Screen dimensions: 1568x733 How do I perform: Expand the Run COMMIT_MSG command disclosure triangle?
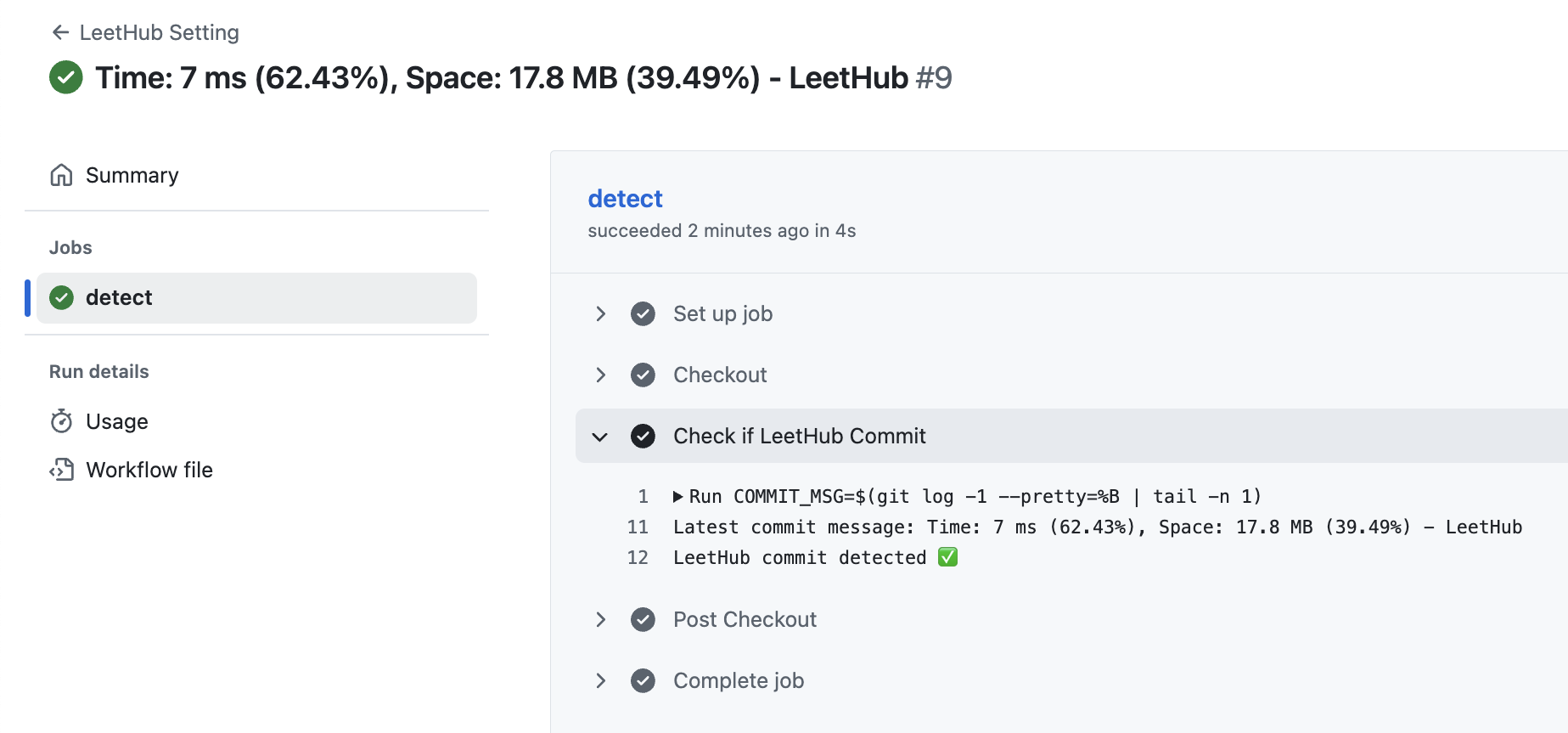(678, 497)
